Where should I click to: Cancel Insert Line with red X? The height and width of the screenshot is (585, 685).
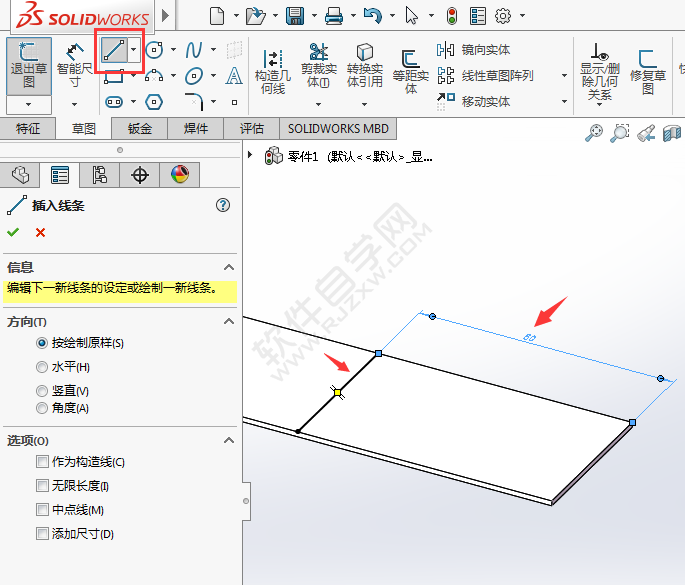click(41, 232)
